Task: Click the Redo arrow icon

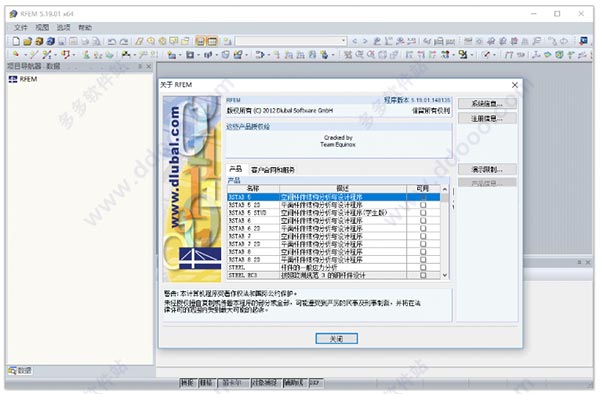Action: [124, 41]
